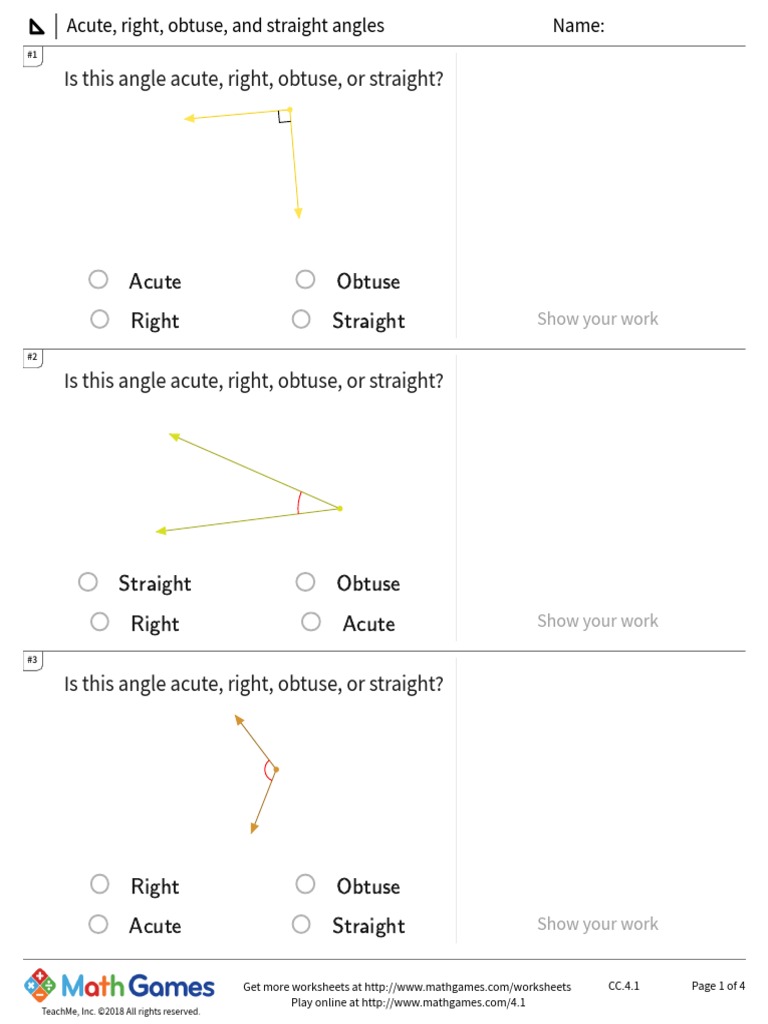Pick Straight for question 2
The height and width of the screenshot is (1024, 768).
coord(88,582)
